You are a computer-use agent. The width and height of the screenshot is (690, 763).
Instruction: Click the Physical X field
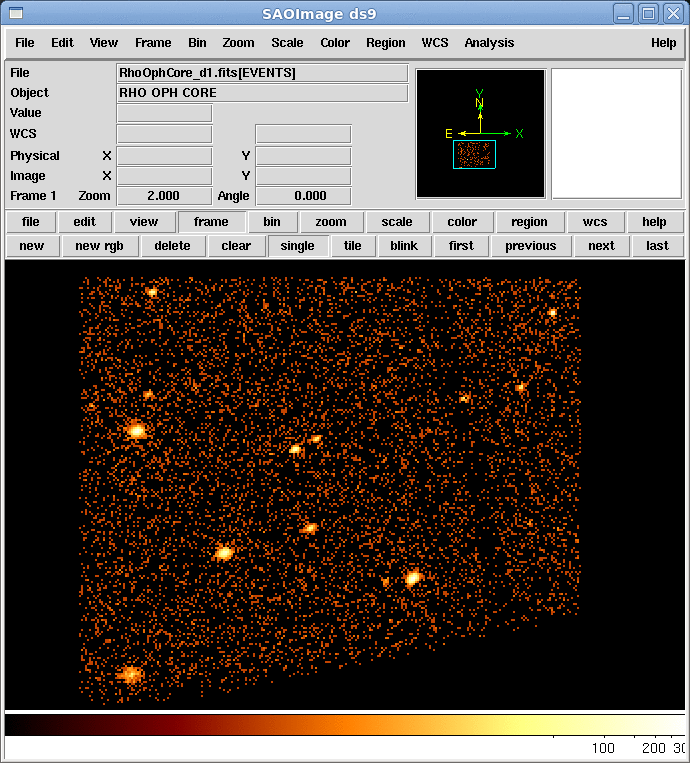pyautogui.click(x=164, y=156)
